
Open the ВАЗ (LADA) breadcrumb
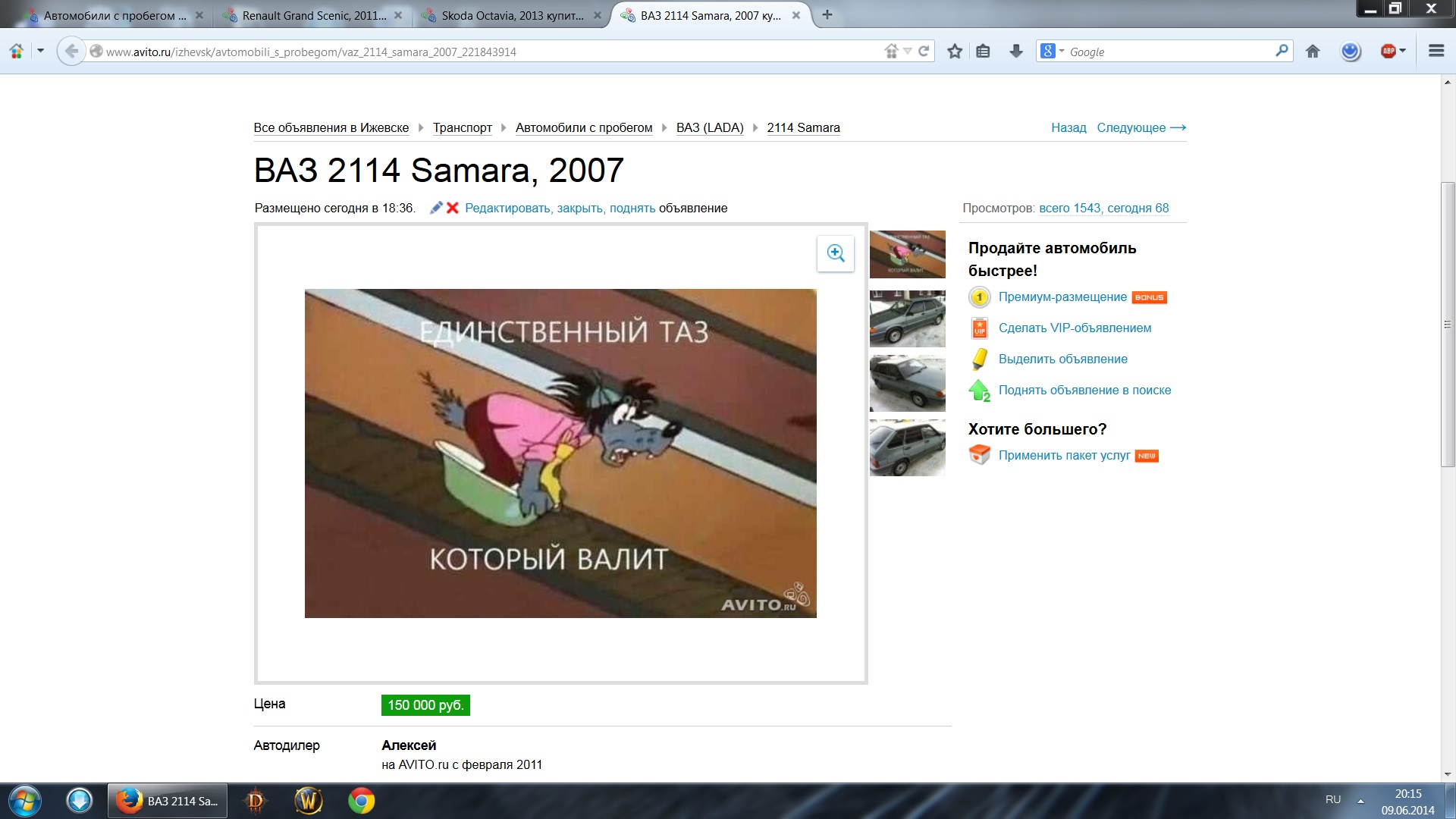tap(710, 127)
